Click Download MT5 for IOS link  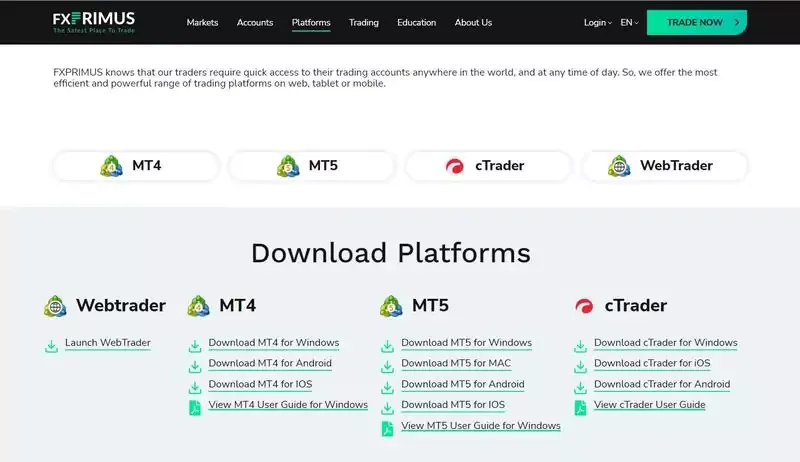453,404
